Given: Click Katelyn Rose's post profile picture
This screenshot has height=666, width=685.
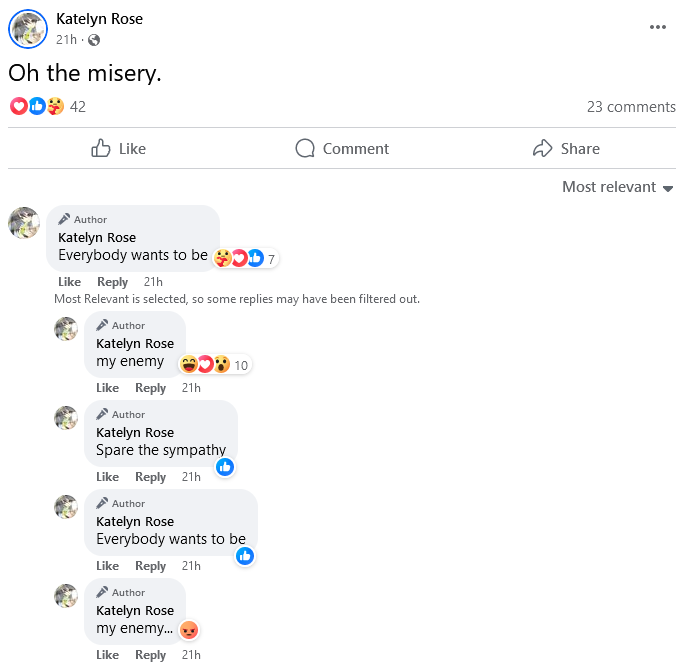Looking at the screenshot, I should pos(28,29).
